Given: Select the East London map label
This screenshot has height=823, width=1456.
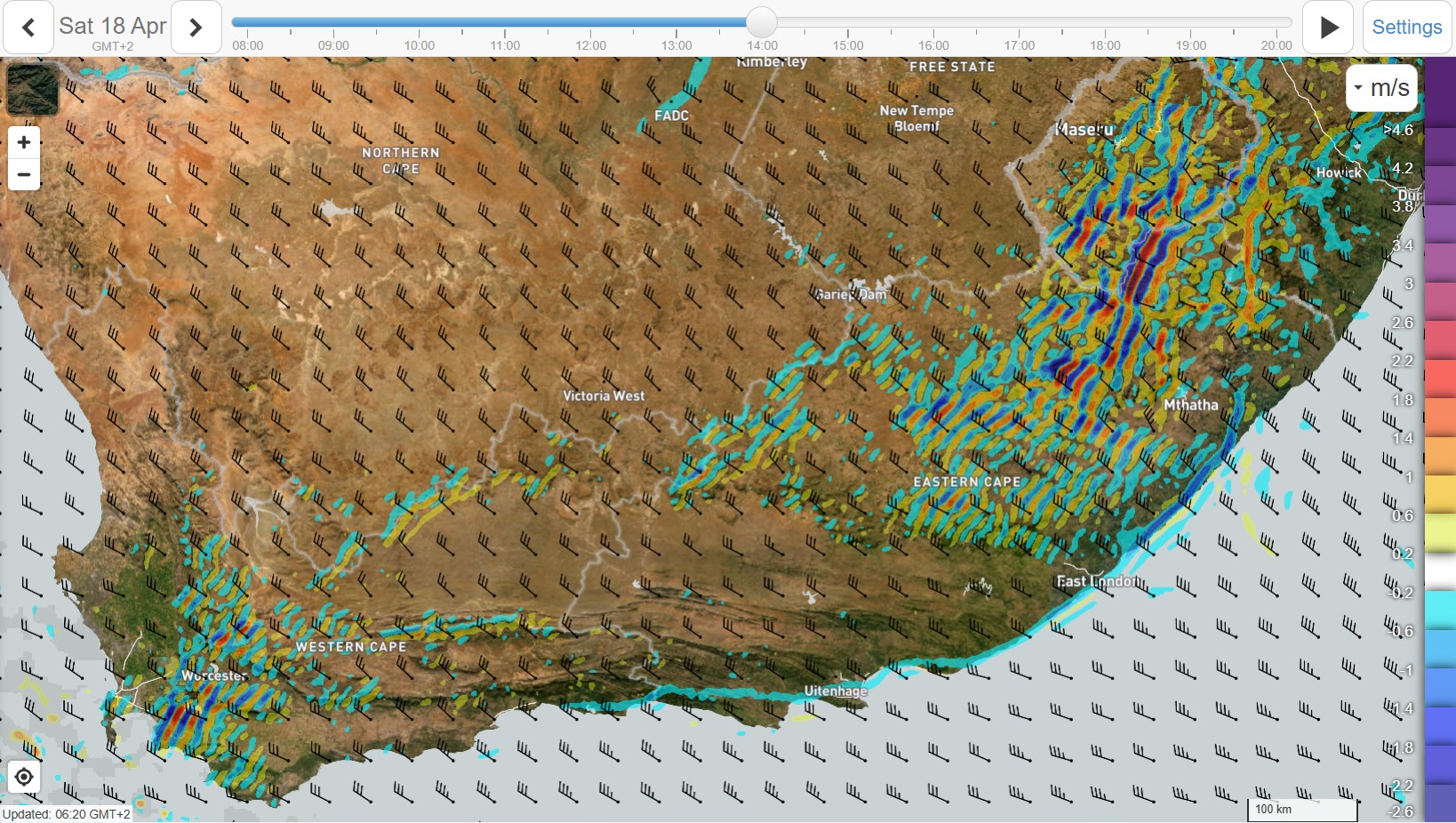Looking at the screenshot, I should click(x=1097, y=581).
